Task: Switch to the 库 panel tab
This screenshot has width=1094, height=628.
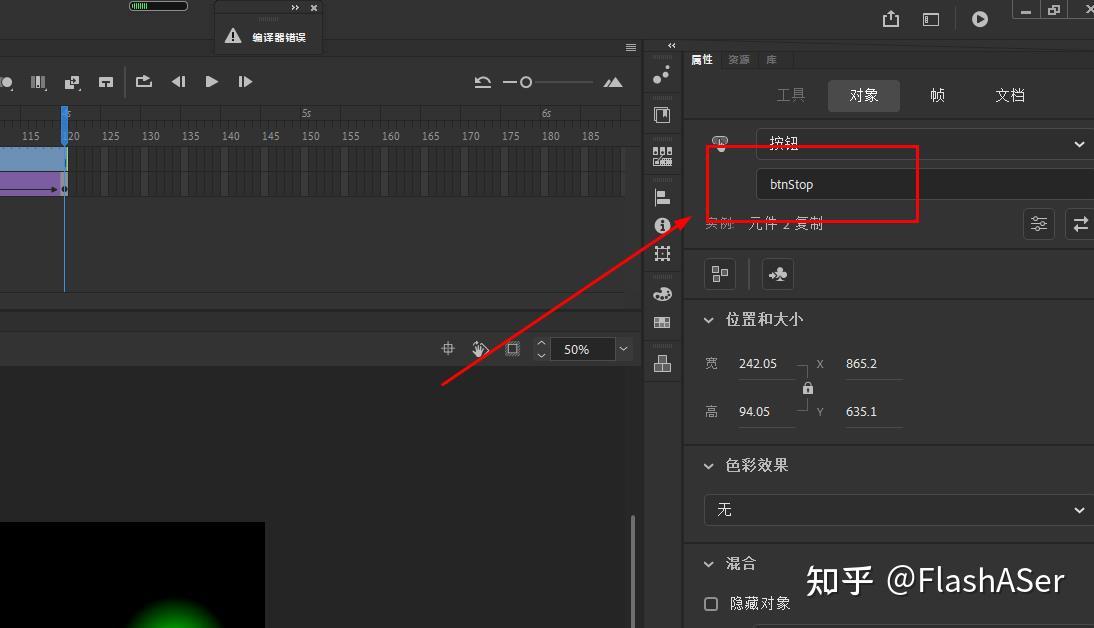Action: pyautogui.click(x=772, y=59)
